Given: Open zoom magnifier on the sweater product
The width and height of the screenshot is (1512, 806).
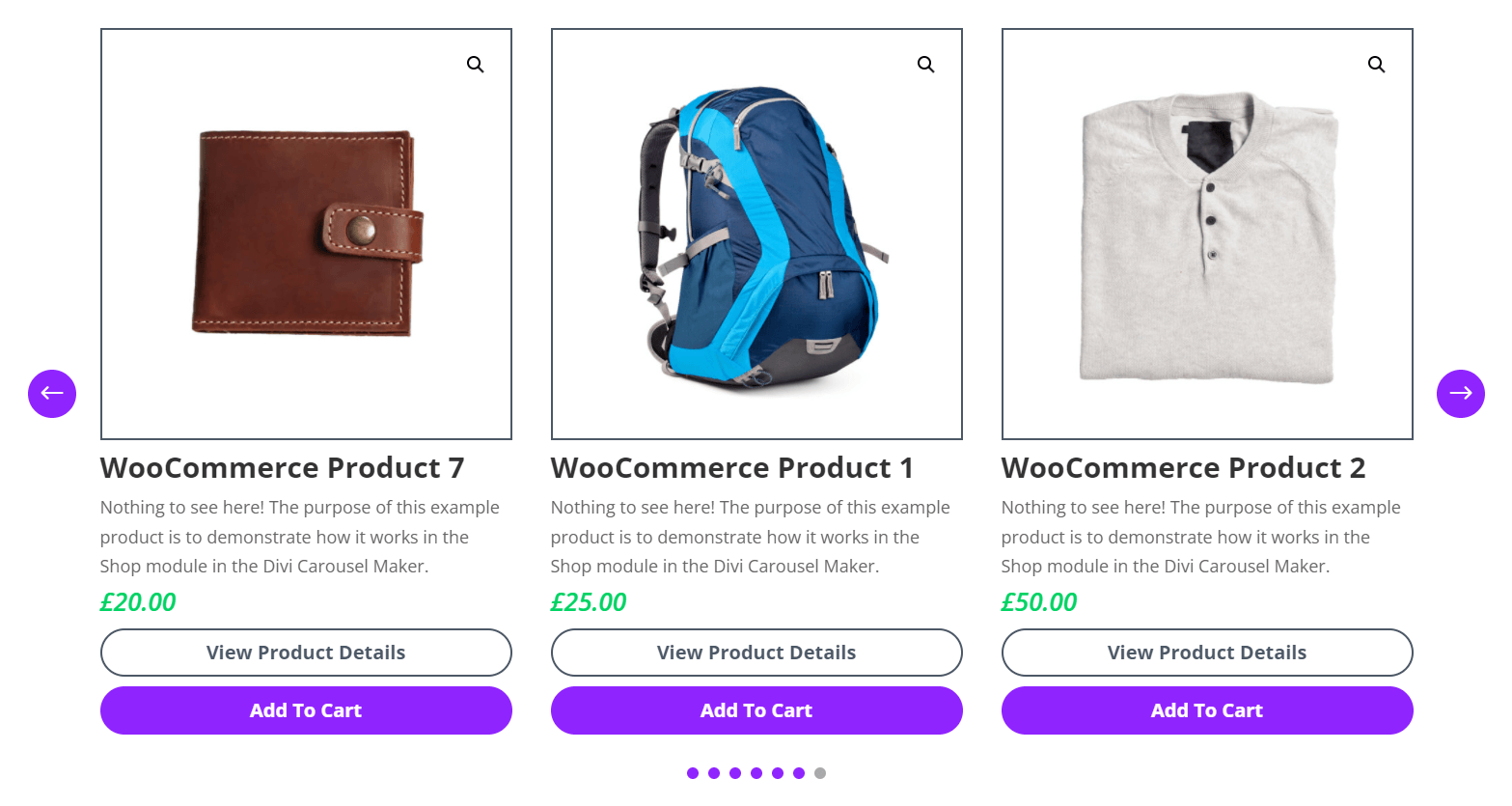Looking at the screenshot, I should (1376, 65).
